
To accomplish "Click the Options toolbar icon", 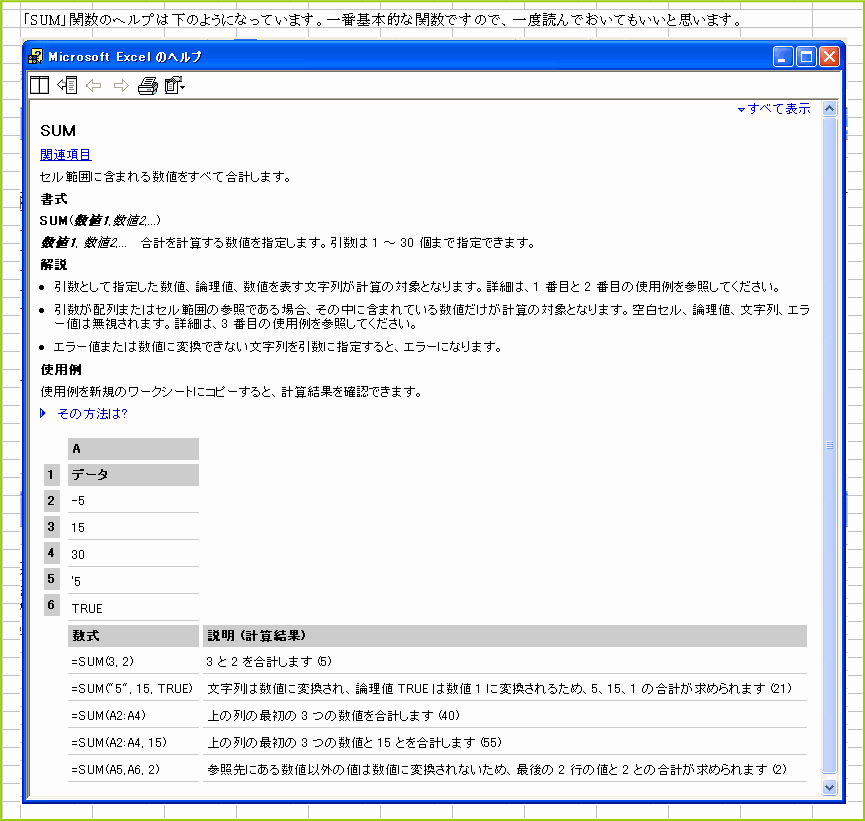I will click(x=171, y=86).
